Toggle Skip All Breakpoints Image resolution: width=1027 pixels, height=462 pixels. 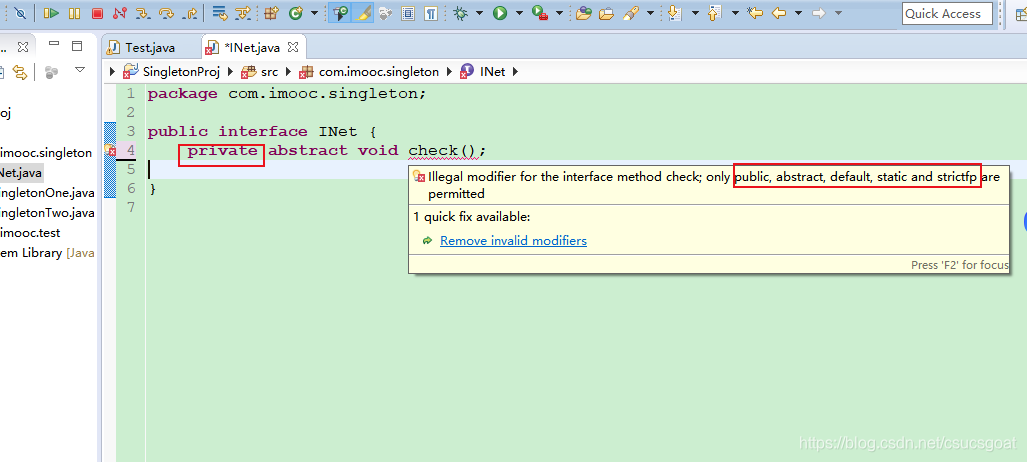click(x=20, y=13)
